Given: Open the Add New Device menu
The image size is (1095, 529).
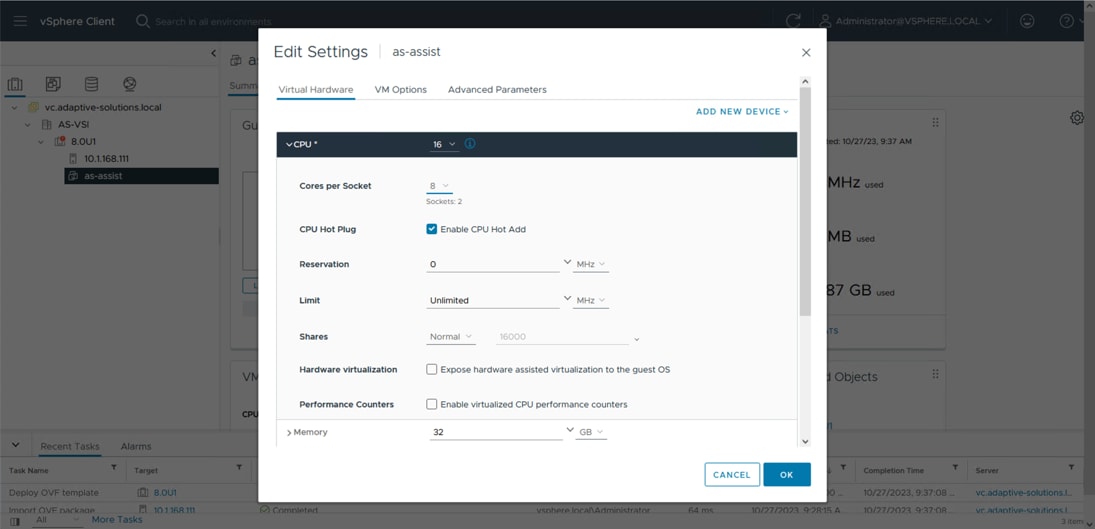Looking at the screenshot, I should [x=742, y=111].
